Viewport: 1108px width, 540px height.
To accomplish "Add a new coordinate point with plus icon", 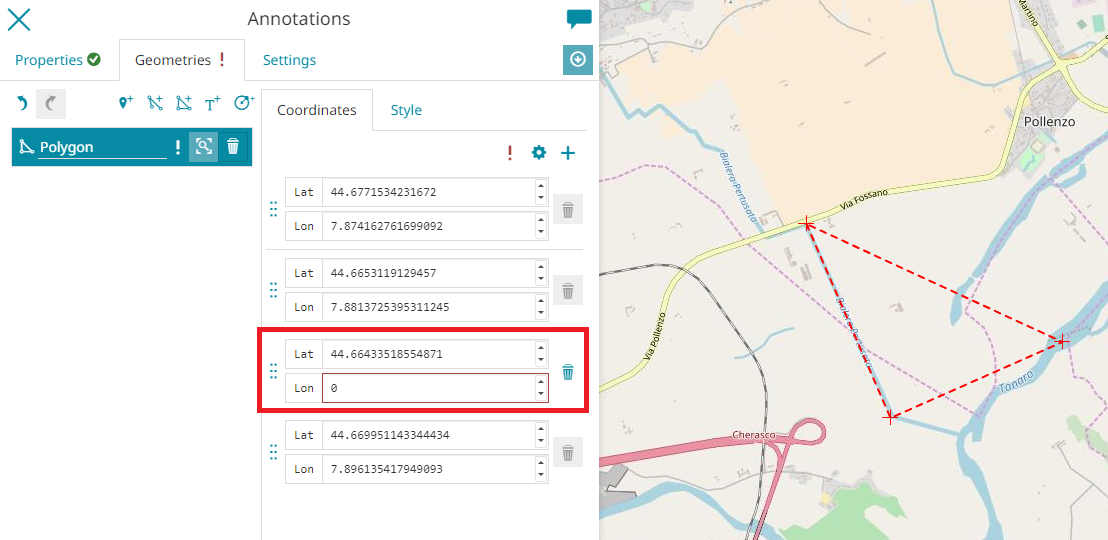I will pyautogui.click(x=568, y=153).
